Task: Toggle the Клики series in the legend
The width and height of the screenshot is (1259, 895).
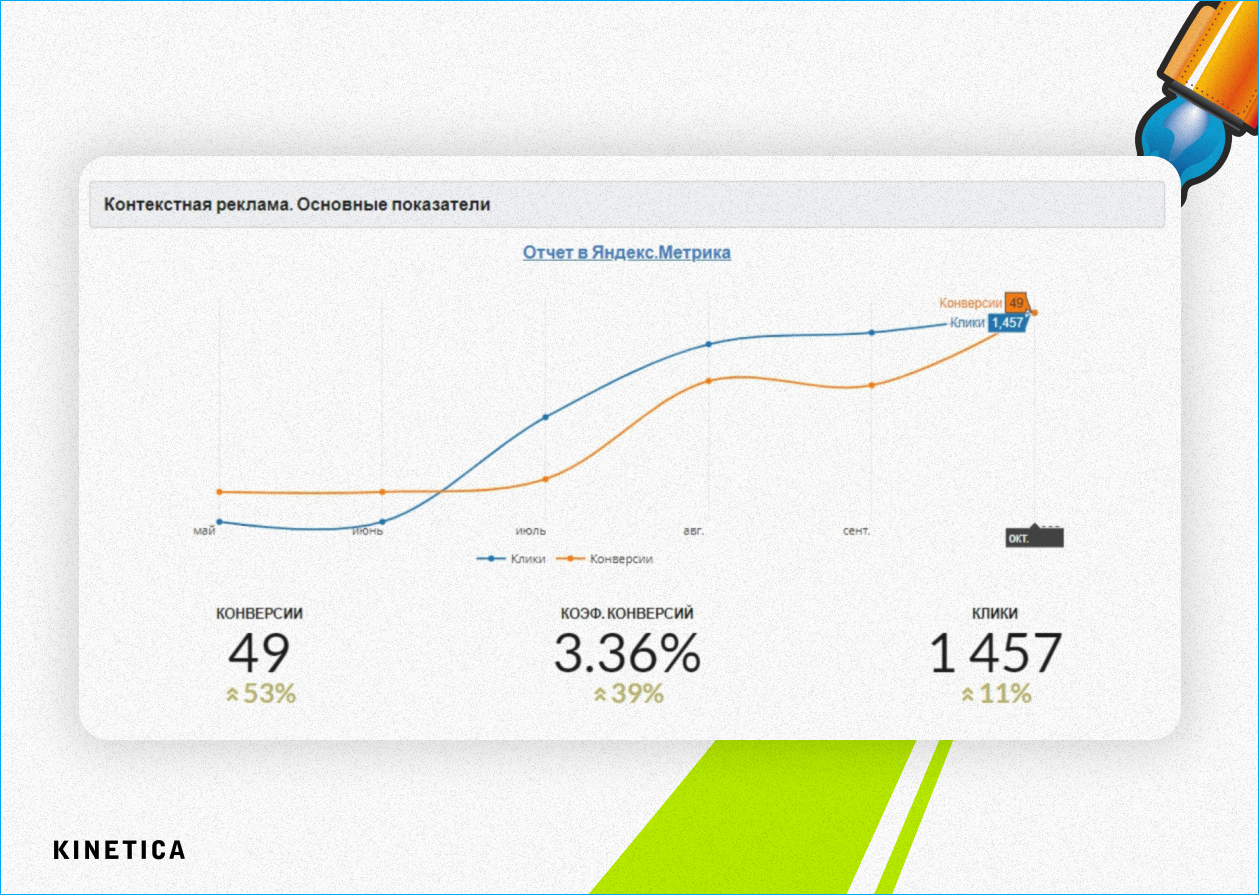Action: click(511, 559)
